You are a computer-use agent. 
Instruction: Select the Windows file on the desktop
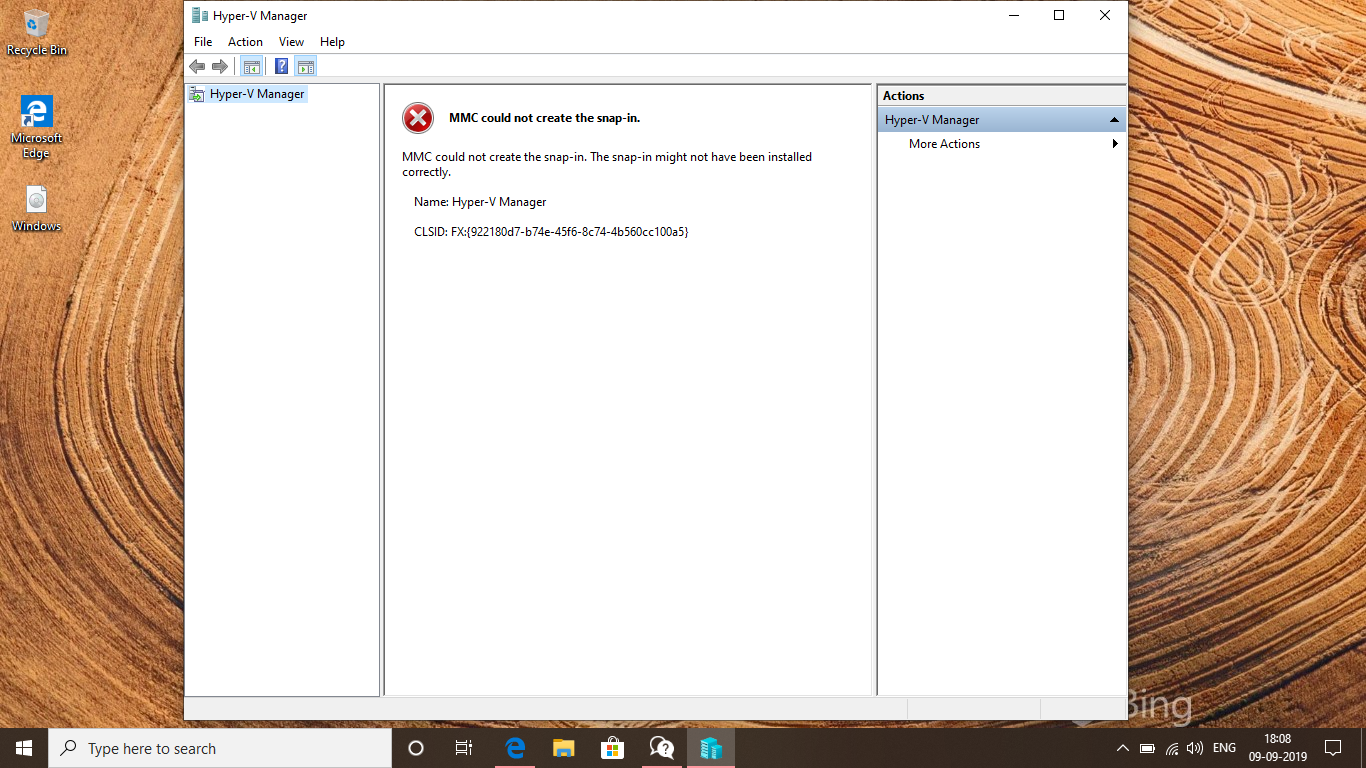[37, 209]
